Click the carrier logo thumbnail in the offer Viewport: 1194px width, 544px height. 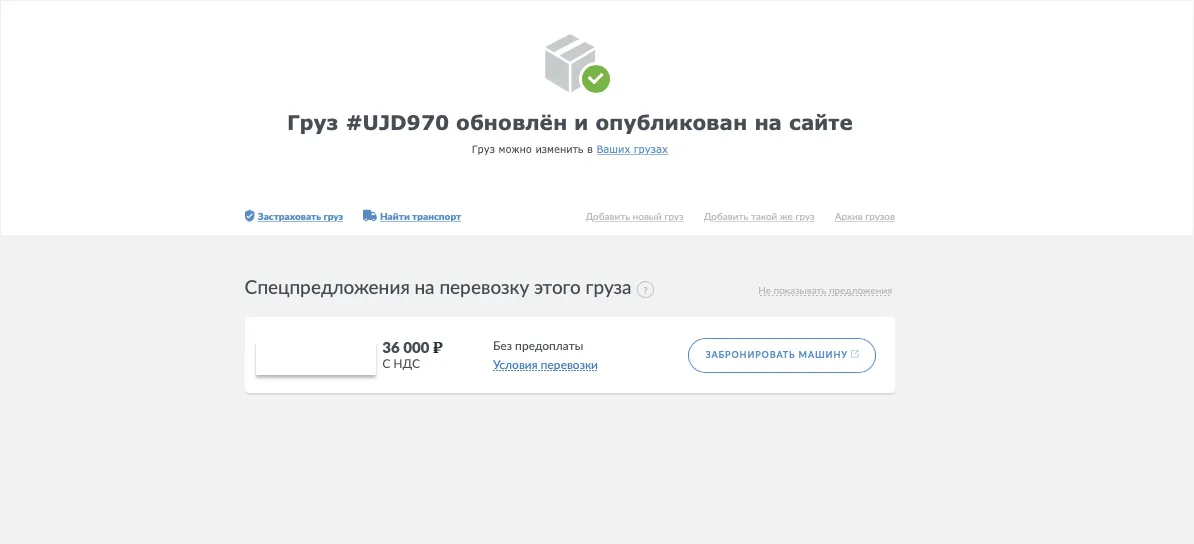(x=316, y=358)
